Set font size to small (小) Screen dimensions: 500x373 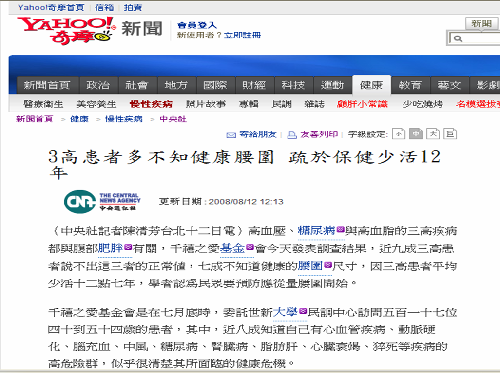tap(399, 134)
